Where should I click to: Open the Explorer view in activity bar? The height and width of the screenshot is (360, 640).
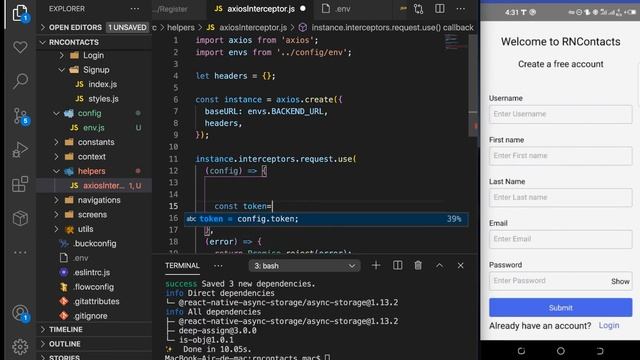click(x=20, y=13)
